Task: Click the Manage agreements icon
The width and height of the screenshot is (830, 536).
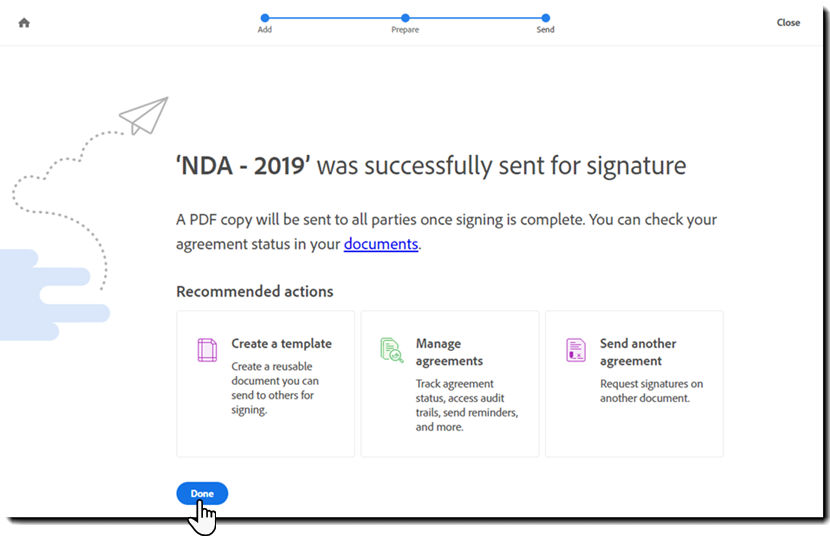Action: [391, 350]
